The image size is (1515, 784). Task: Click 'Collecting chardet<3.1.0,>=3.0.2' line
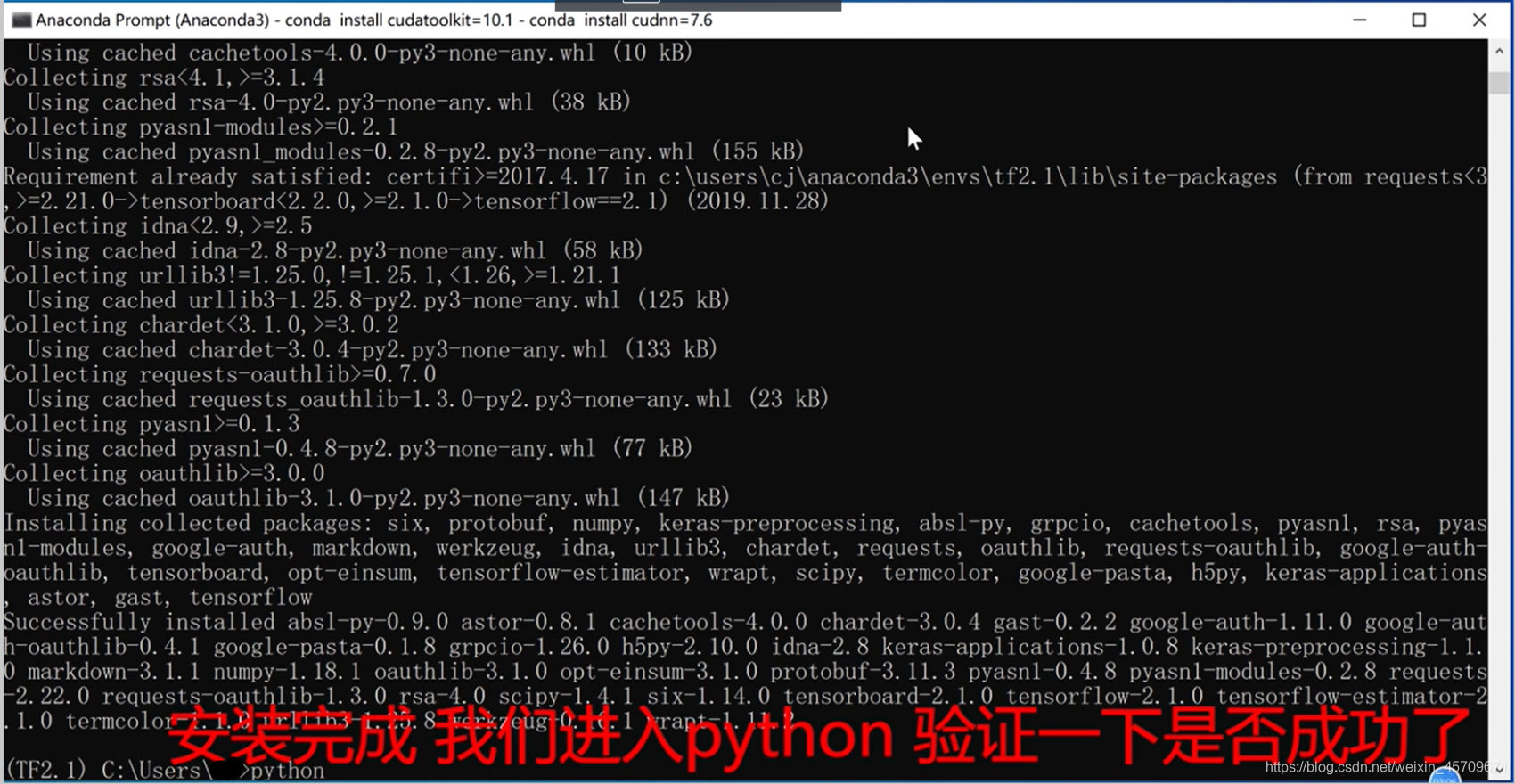point(201,325)
